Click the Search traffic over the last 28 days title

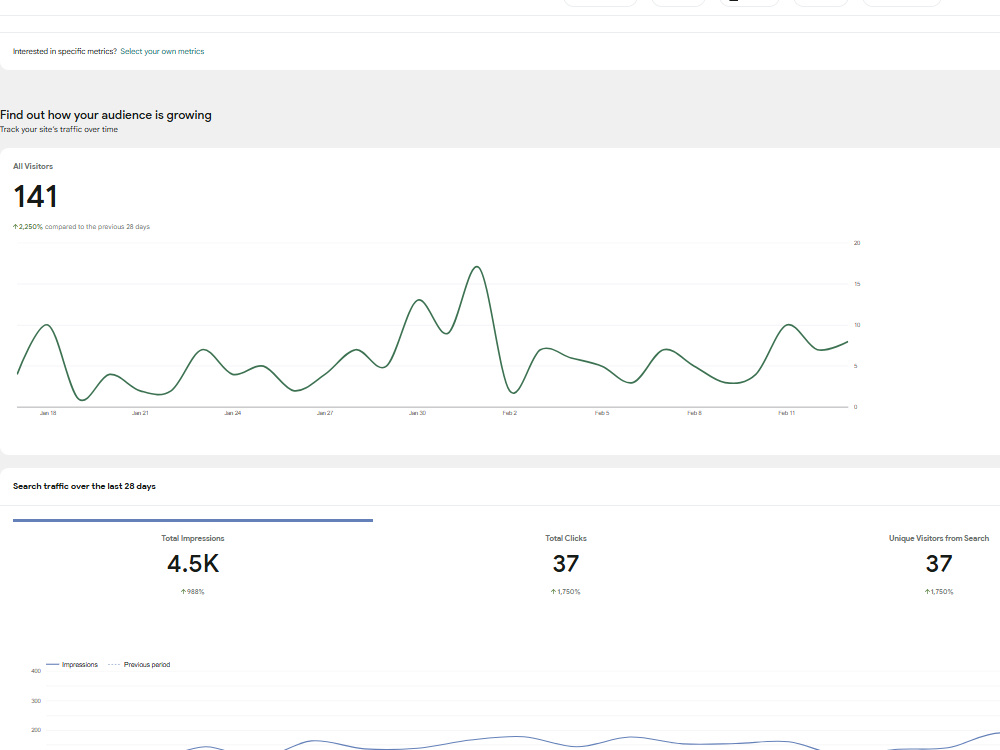click(84, 487)
